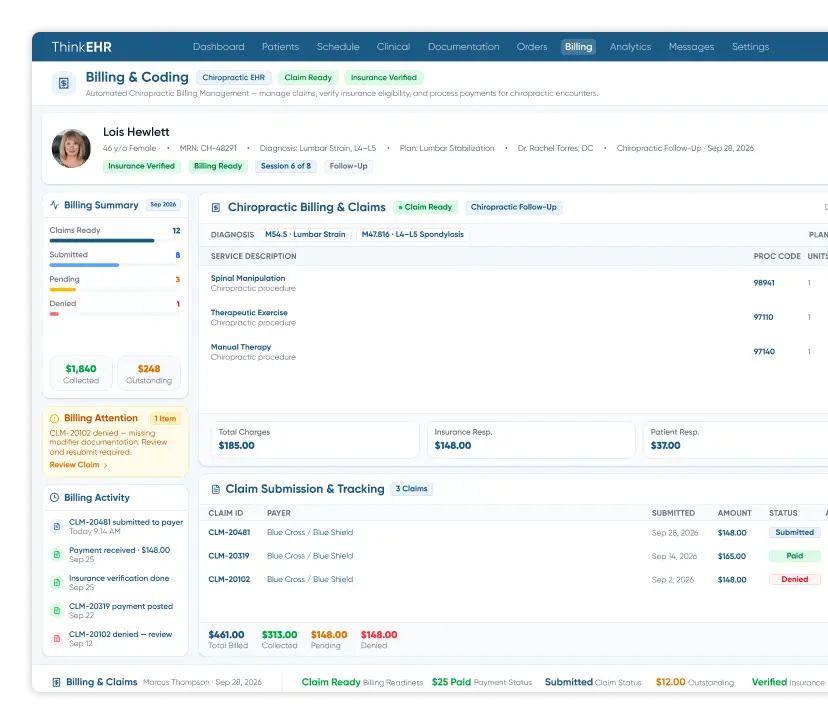Viewport: 828px width, 724px height.
Task: Click the 3 Claims count badge
Action: pos(411,489)
